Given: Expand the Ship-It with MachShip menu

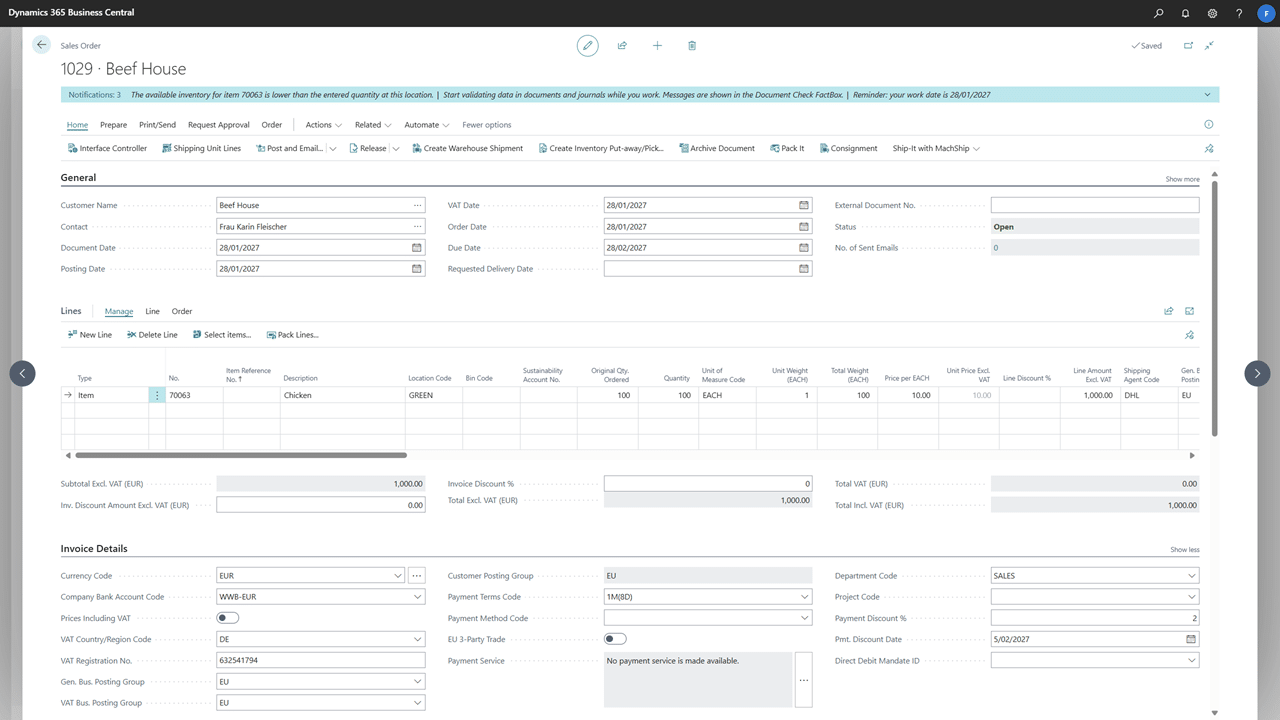Looking at the screenshot, I should coord(936,148).
